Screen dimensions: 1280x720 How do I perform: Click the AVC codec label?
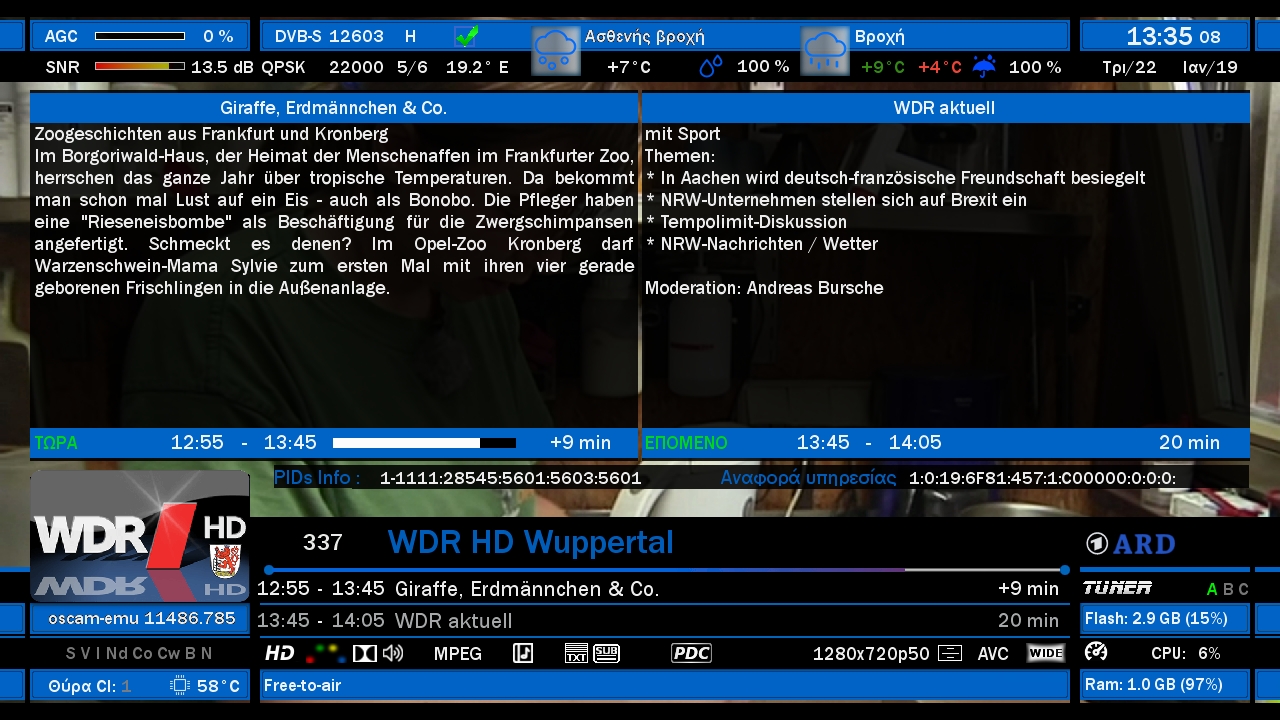[x=993, y=653]
